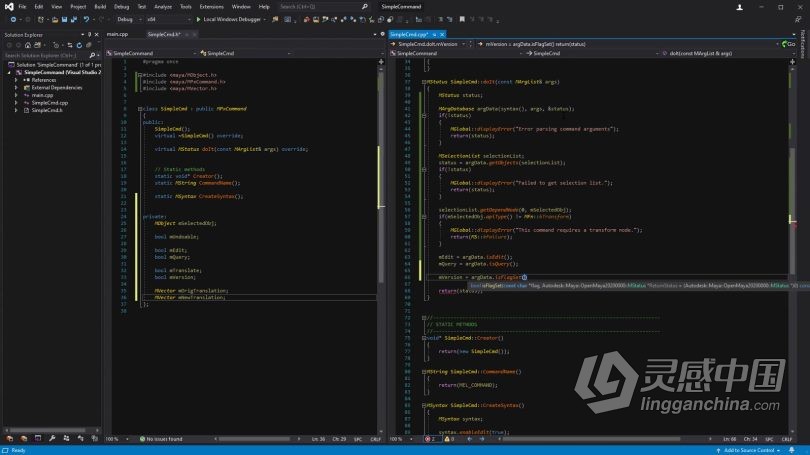This screenshot has width=810, height=455.
Task: Click the Save All toolbar icon
Action: tap(74, 20)
